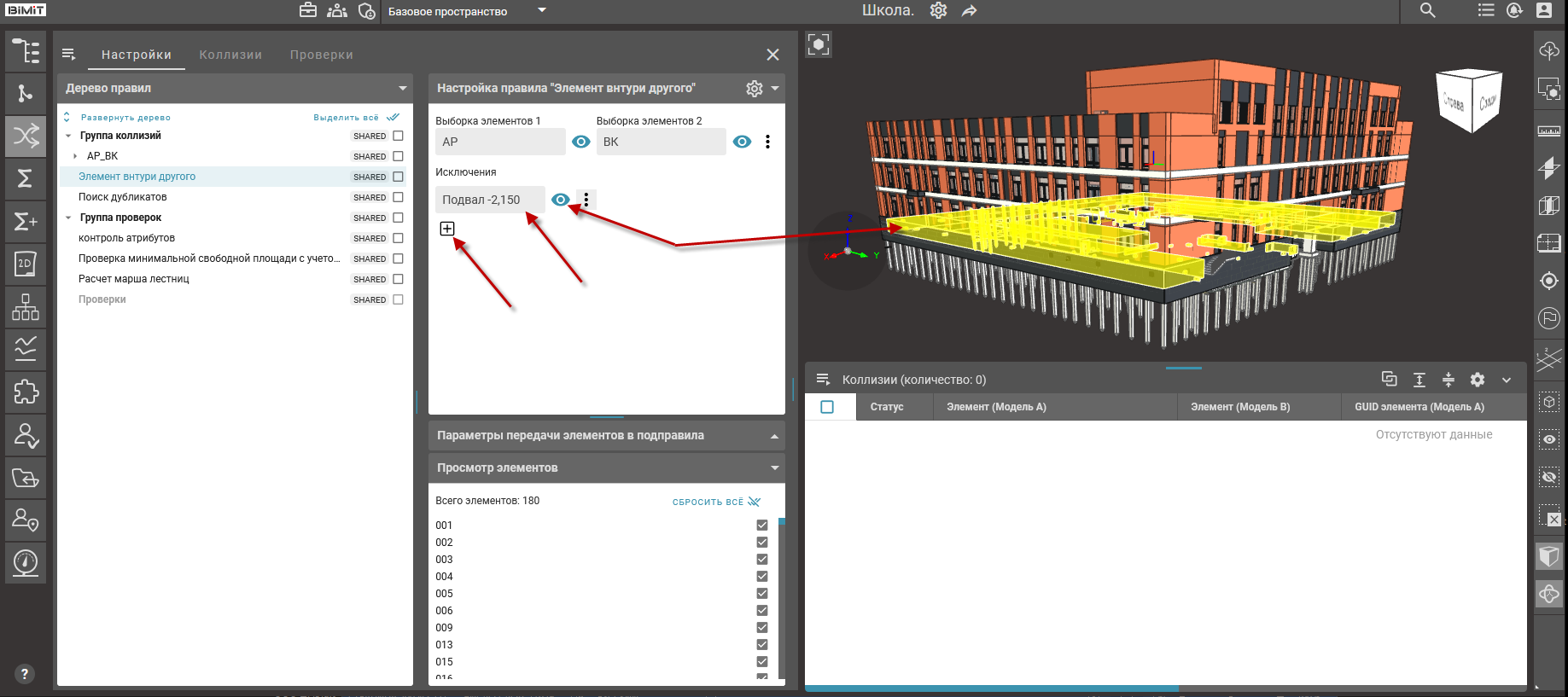The width and height of the screenshot is (1568, 697).
Task: Open the model tree structure icon
Action: click(26, 51)
